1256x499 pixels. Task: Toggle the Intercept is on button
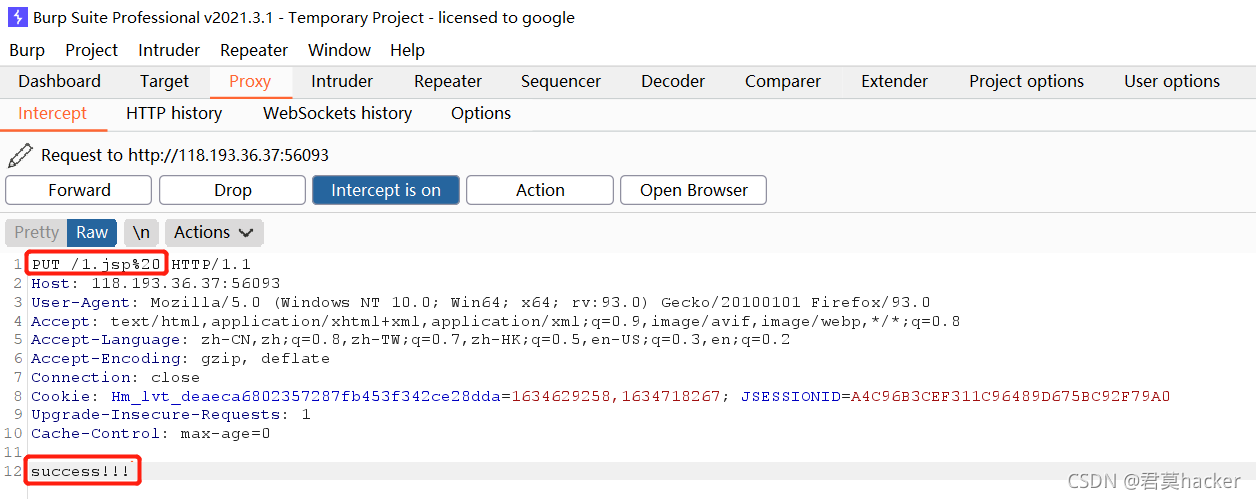pos(386,190)
